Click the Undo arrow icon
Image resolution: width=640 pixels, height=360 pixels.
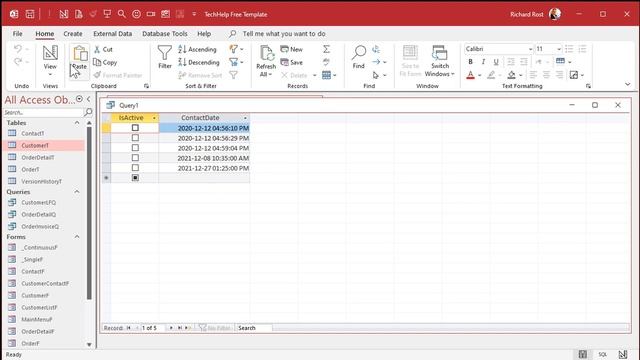click(18, 49)
